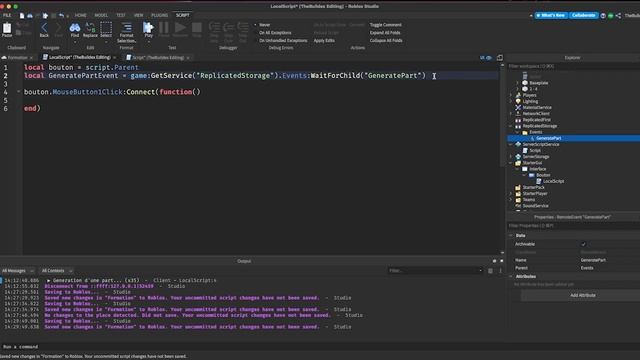Select ServerStorage in Explorer

536,156
